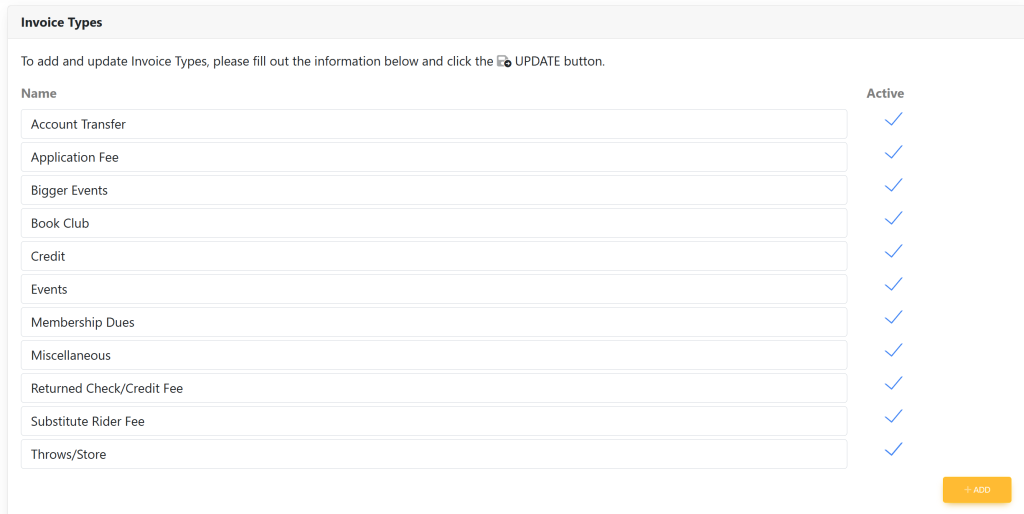Edit the Membership Dues name field
The height and width of the screenshot is (514, 1024).
[x=434, y=322]
